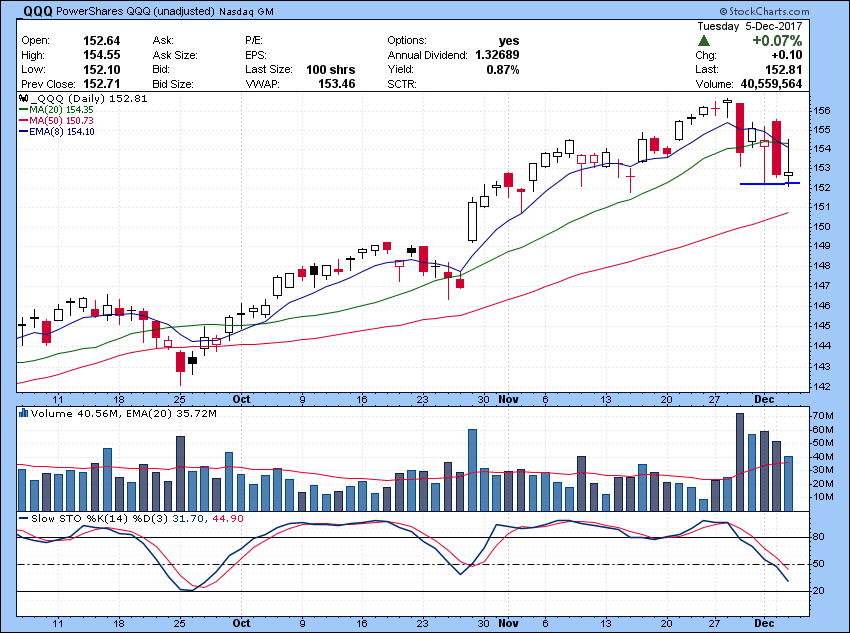Viewport: 850px width, 633px height.
Task: Click the Prev Close value 152.71
Action: coord(101,84)
